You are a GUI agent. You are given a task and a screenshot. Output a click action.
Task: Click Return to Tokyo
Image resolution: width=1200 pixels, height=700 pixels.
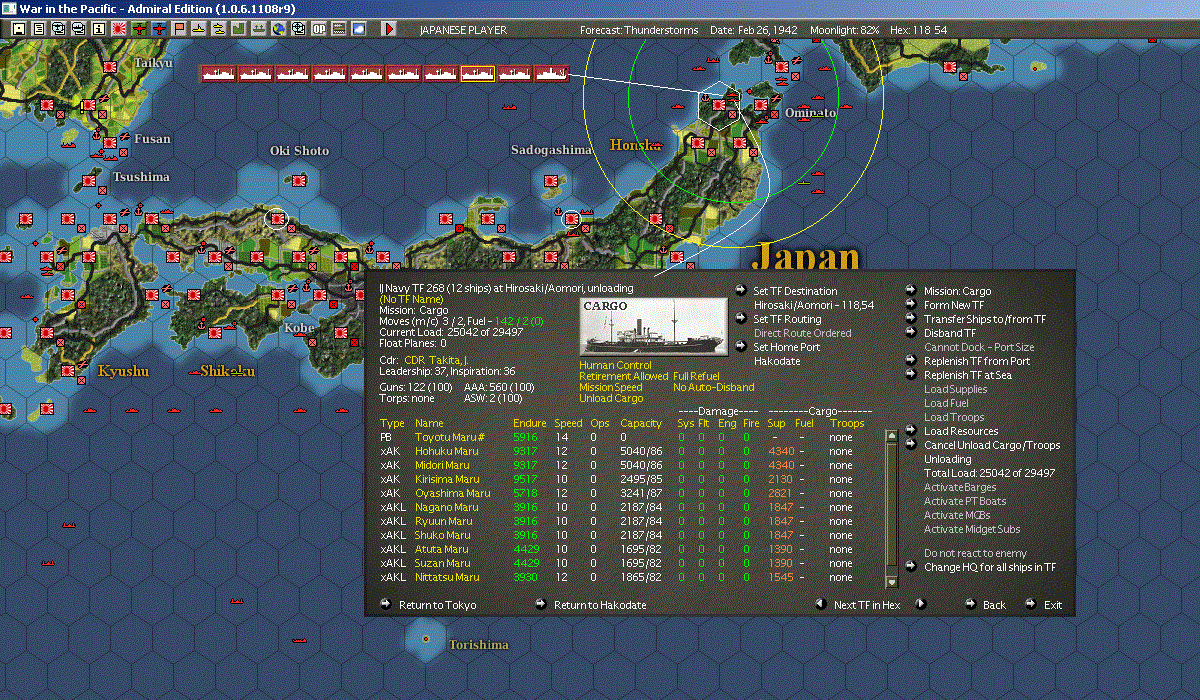point(438,605)
